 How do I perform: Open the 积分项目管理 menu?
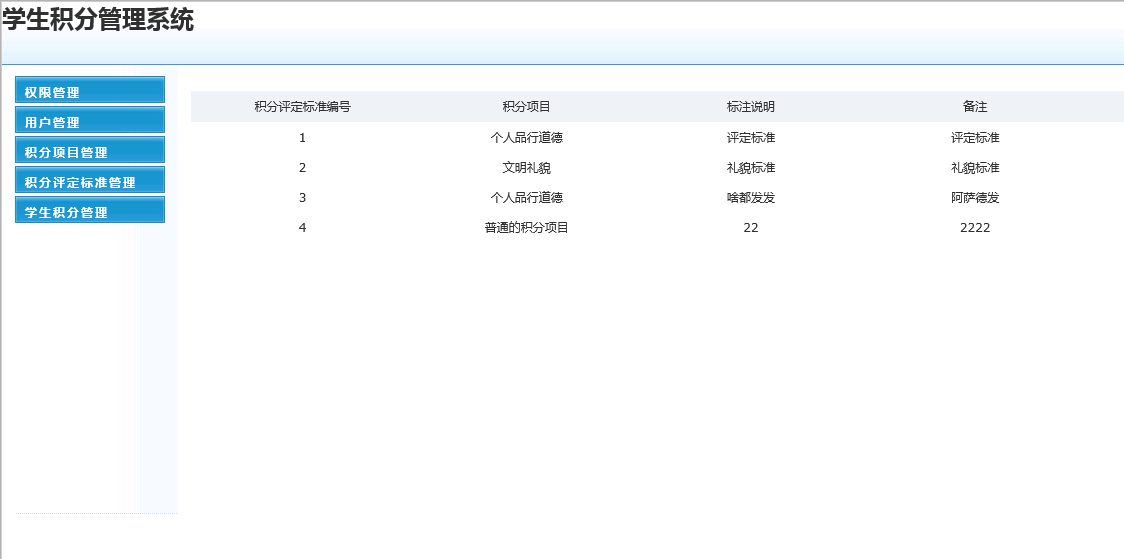point(90,150)
